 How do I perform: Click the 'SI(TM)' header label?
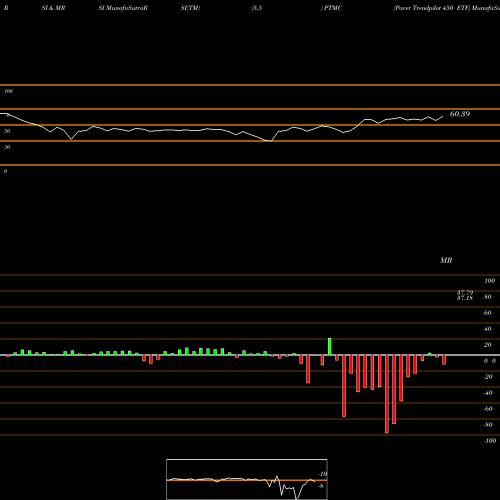click(x=190, y=8)
